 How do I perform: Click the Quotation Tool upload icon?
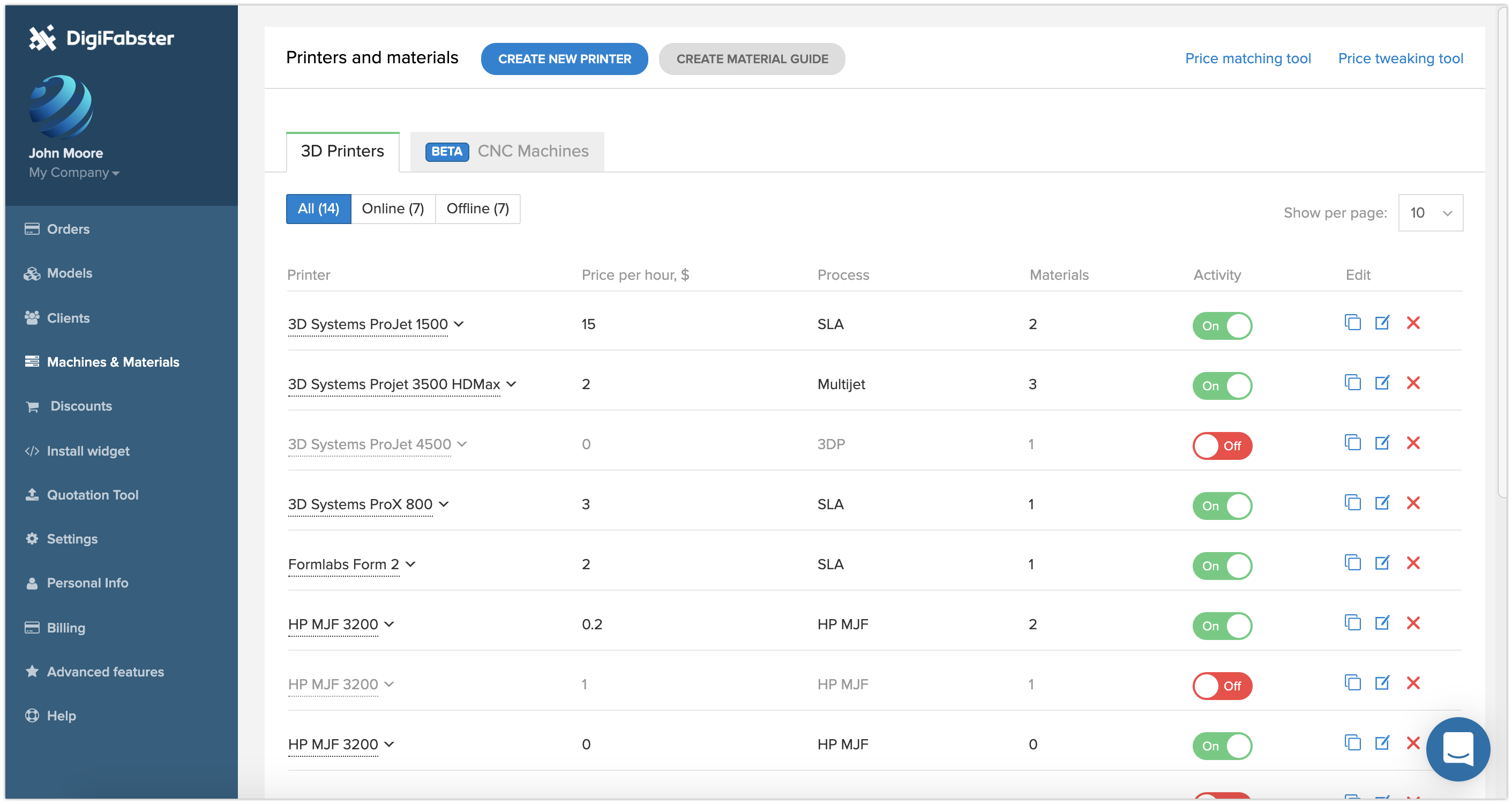[32, 495]
